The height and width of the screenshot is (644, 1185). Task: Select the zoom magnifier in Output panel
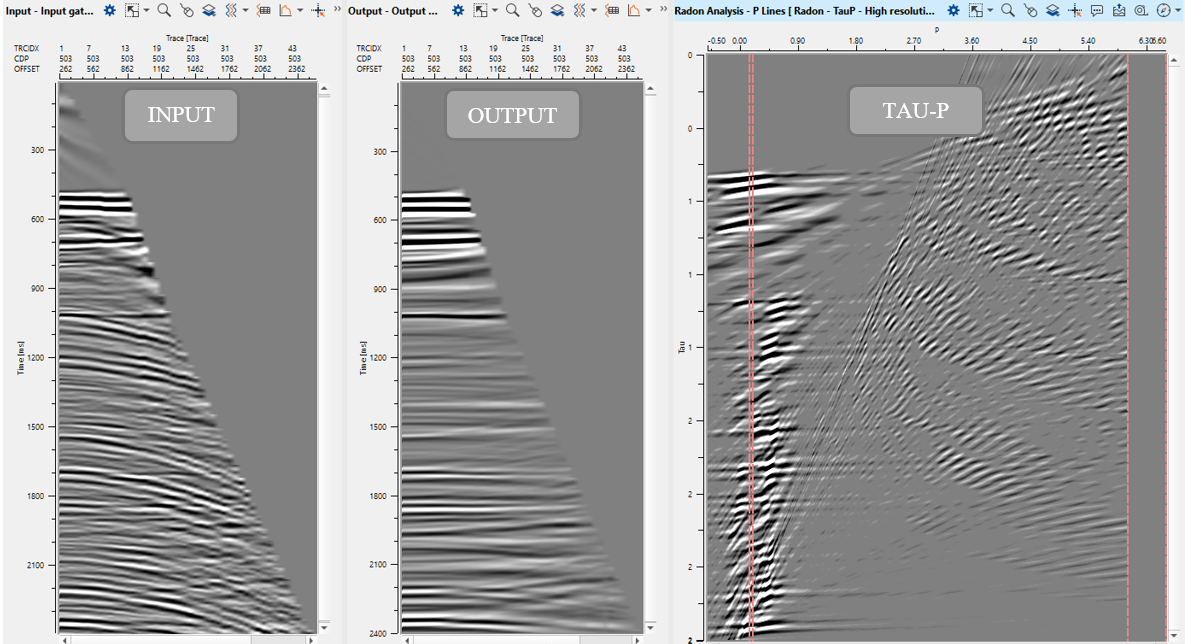(x=512, y=10)
